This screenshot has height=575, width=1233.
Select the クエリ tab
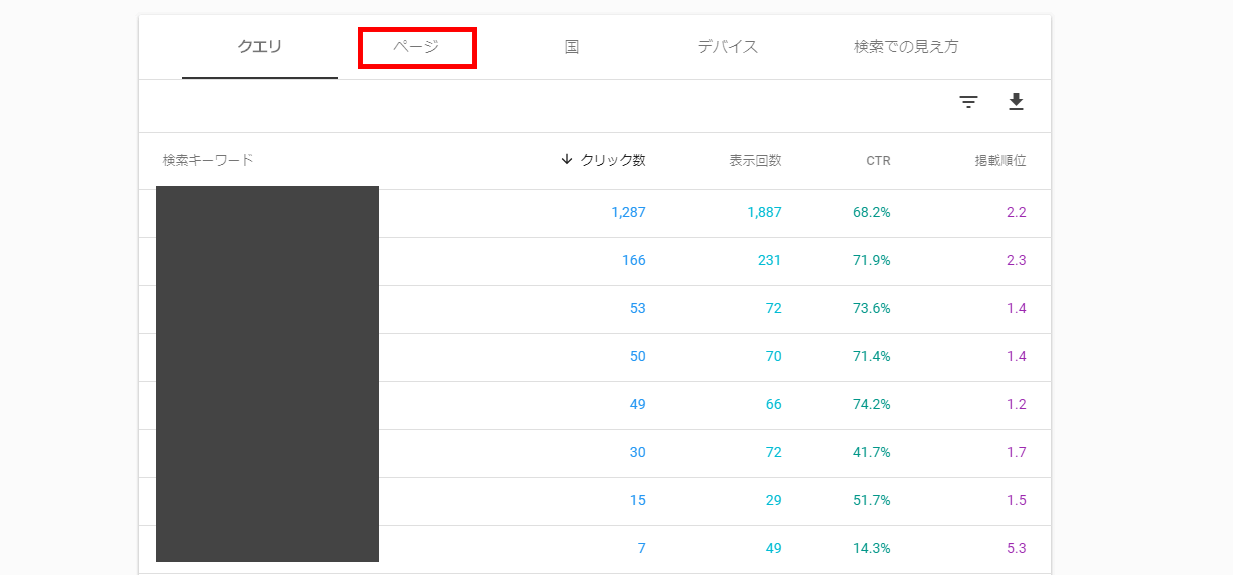259,47
